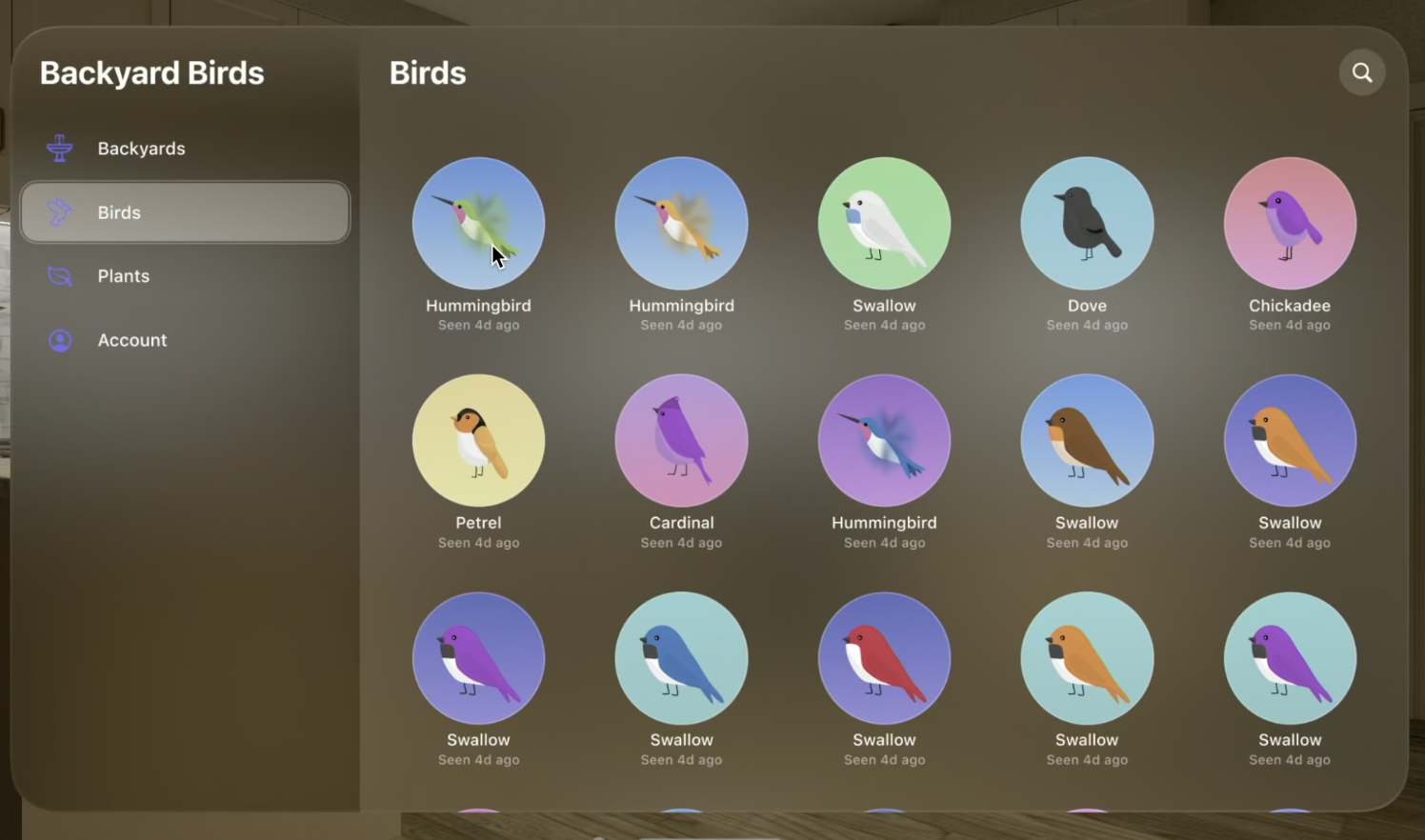This screenshot has width=1425, height=840.
Task: Select the red Swallow thumbnail
Action: coord(884,658)
